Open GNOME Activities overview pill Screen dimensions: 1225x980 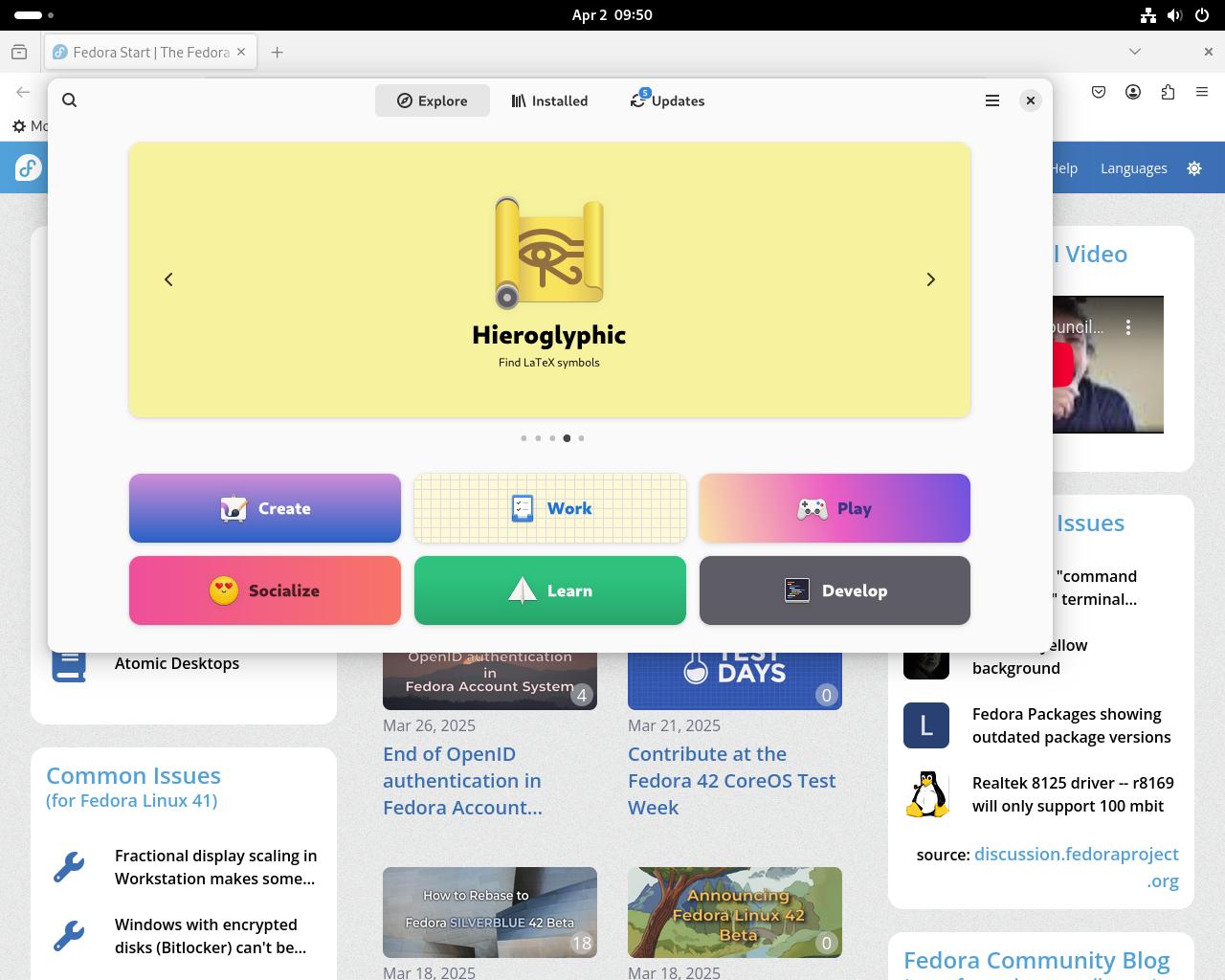coord(34,15)
